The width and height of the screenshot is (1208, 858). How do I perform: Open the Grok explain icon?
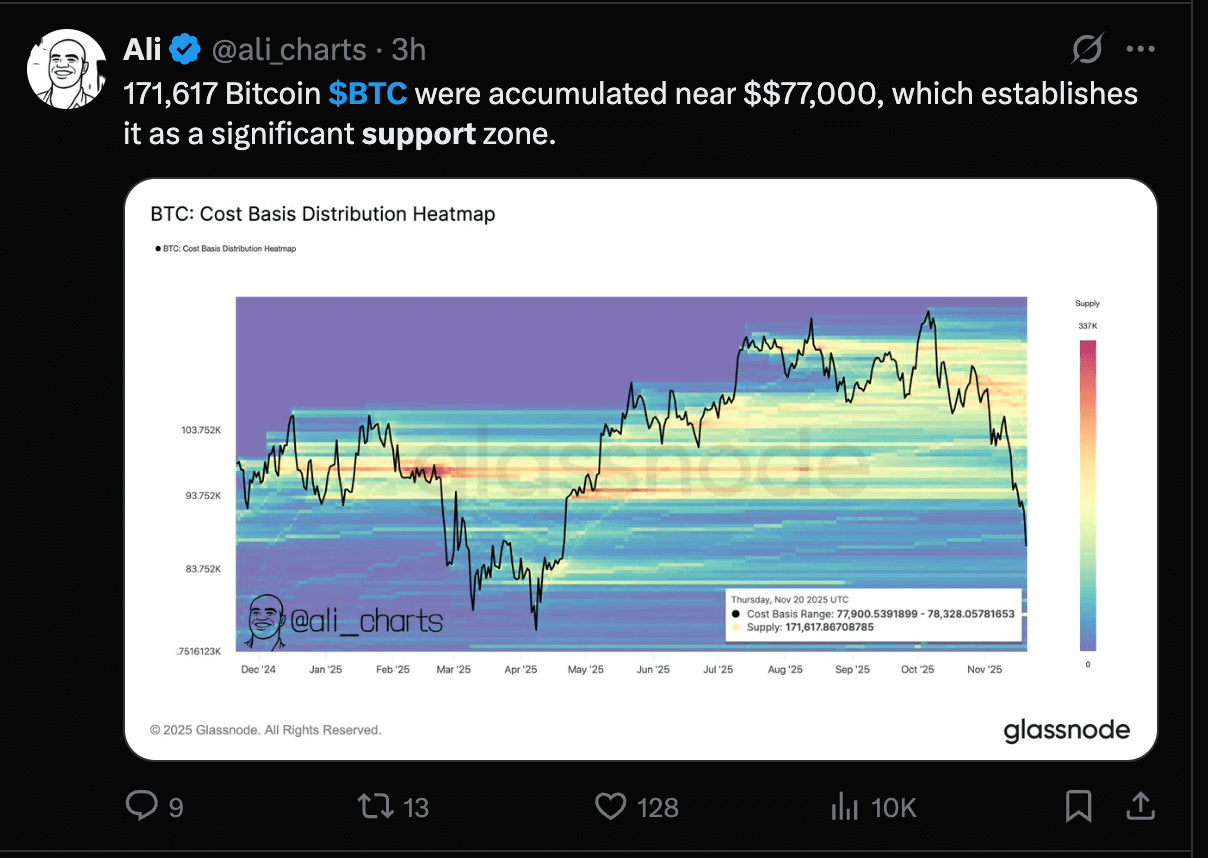[x=1087, y=48]
